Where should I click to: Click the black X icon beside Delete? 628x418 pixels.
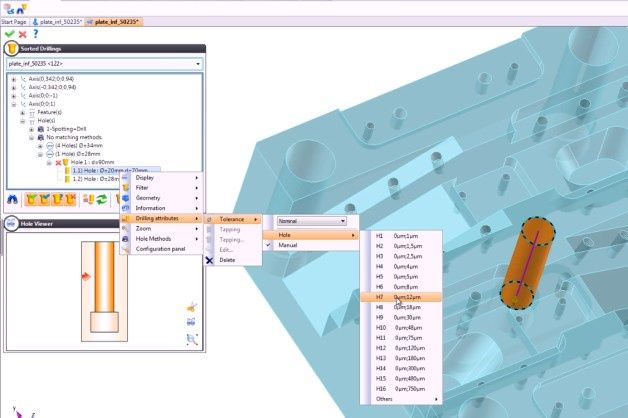209,260
